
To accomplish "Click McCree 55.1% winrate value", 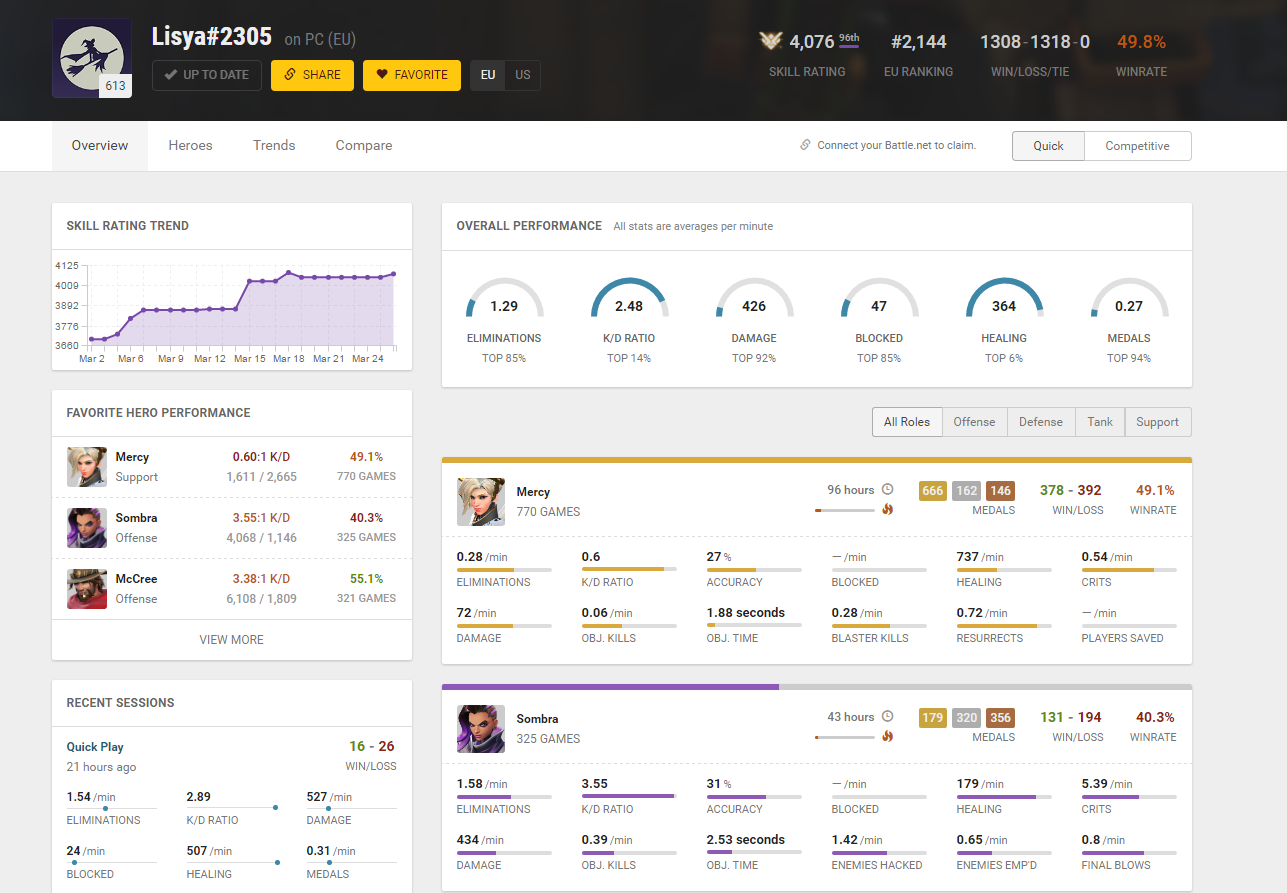I will click(x=367, y=579).
